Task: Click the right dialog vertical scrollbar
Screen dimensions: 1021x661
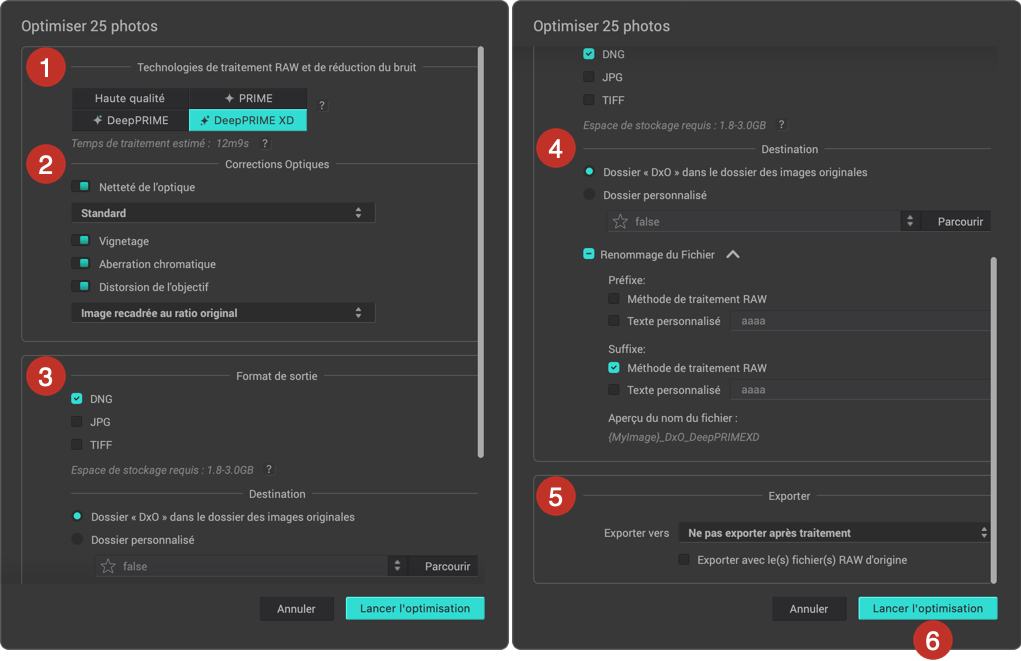Action: [994, 420]
